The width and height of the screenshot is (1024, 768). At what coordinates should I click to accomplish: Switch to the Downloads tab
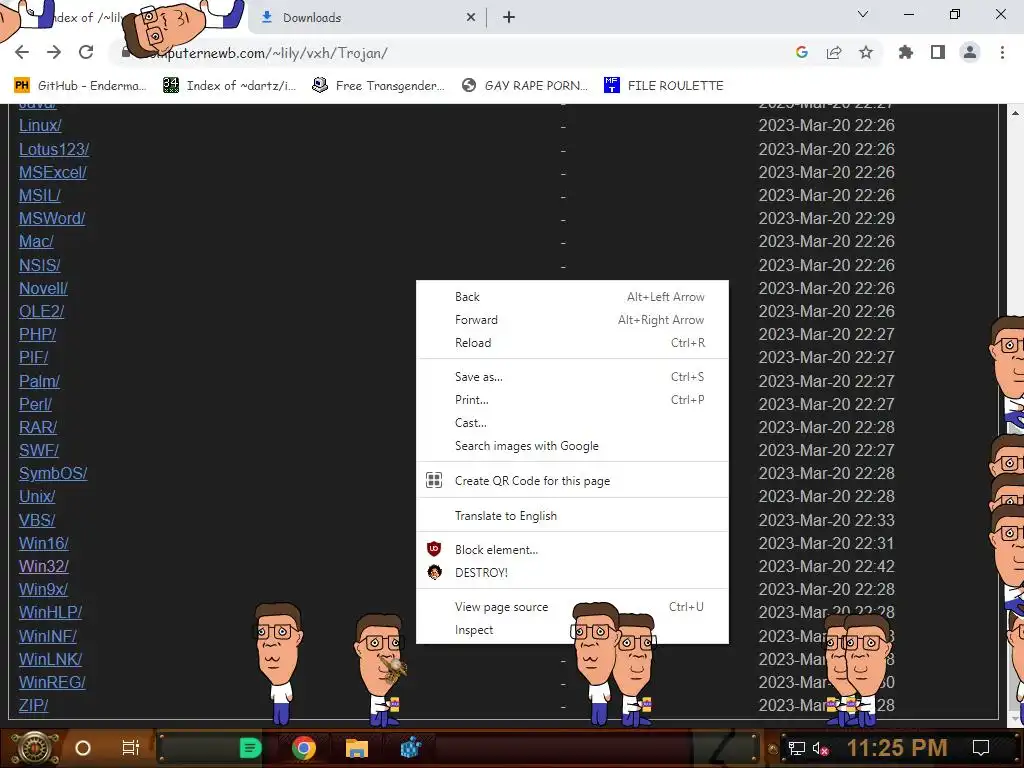[x=369, y=18]
